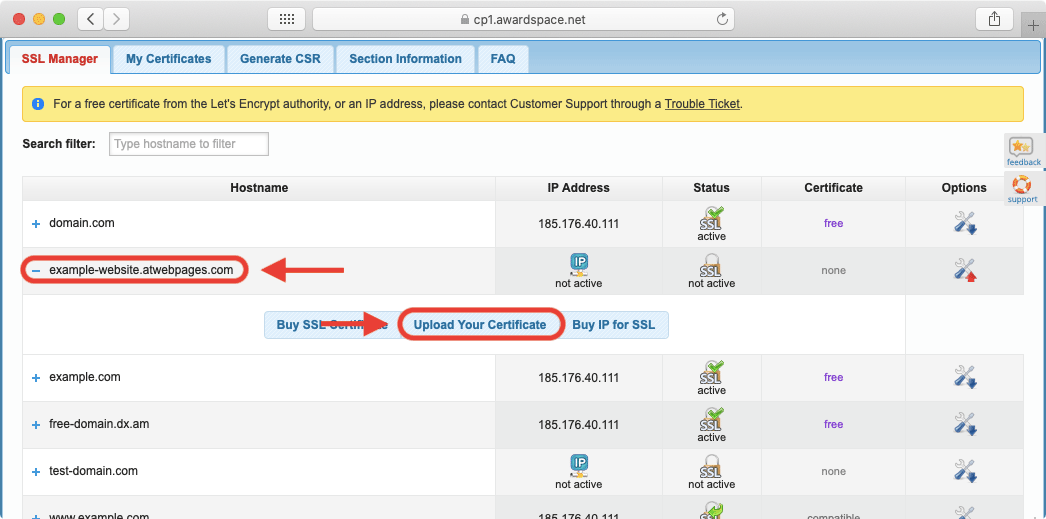Reload page using address bar refresh icon
This screenshot has width=1046, height=519.
point(721,19)
